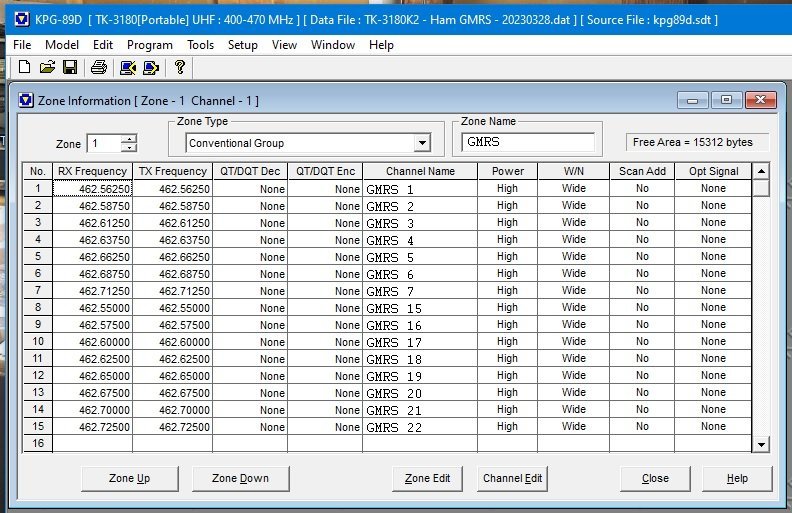Click the Save floppy disk icon
The image size is (792, 513).
tap(70, 67)
